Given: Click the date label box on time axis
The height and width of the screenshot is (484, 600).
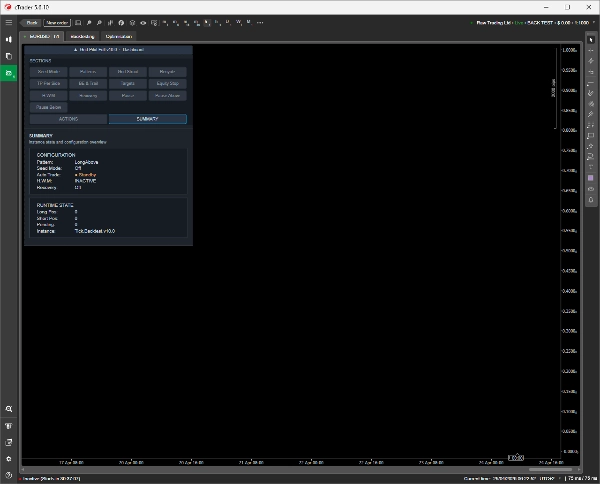Looking at the screenshot, I should point(516,458).
